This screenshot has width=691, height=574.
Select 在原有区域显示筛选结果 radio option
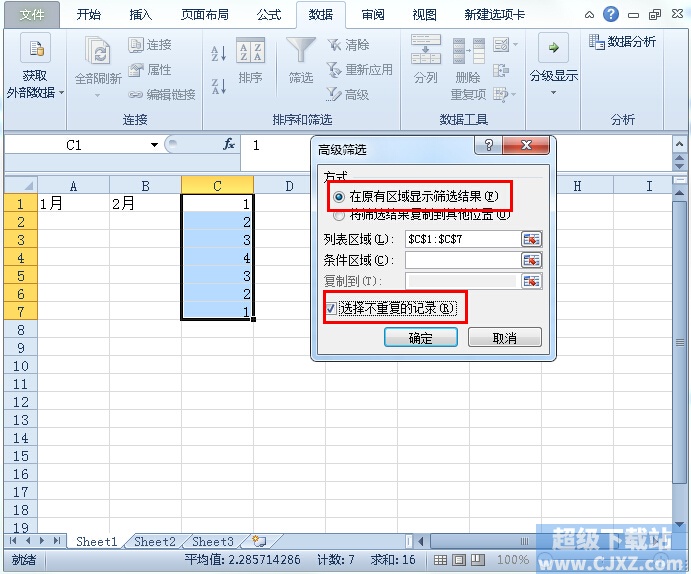[339, 197]
